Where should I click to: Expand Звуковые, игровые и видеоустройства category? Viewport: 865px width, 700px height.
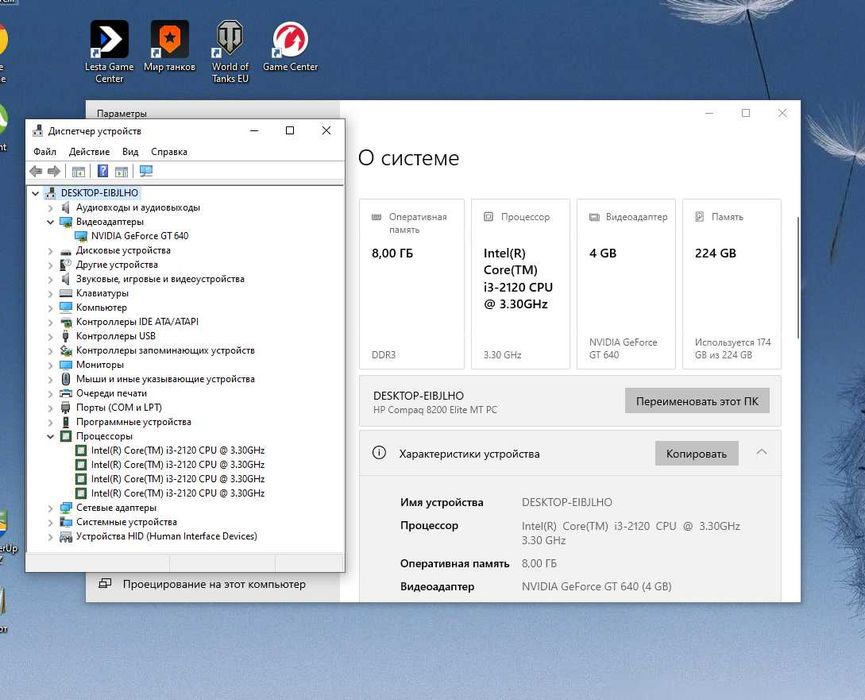(50, 279)
